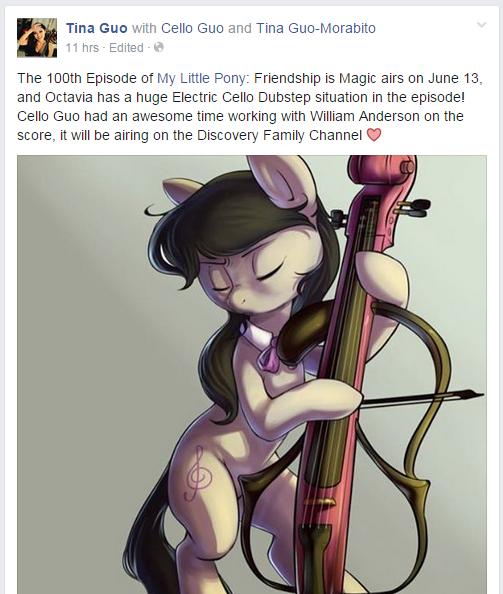Open the My Little Pony page link

(x=201, y=78)
